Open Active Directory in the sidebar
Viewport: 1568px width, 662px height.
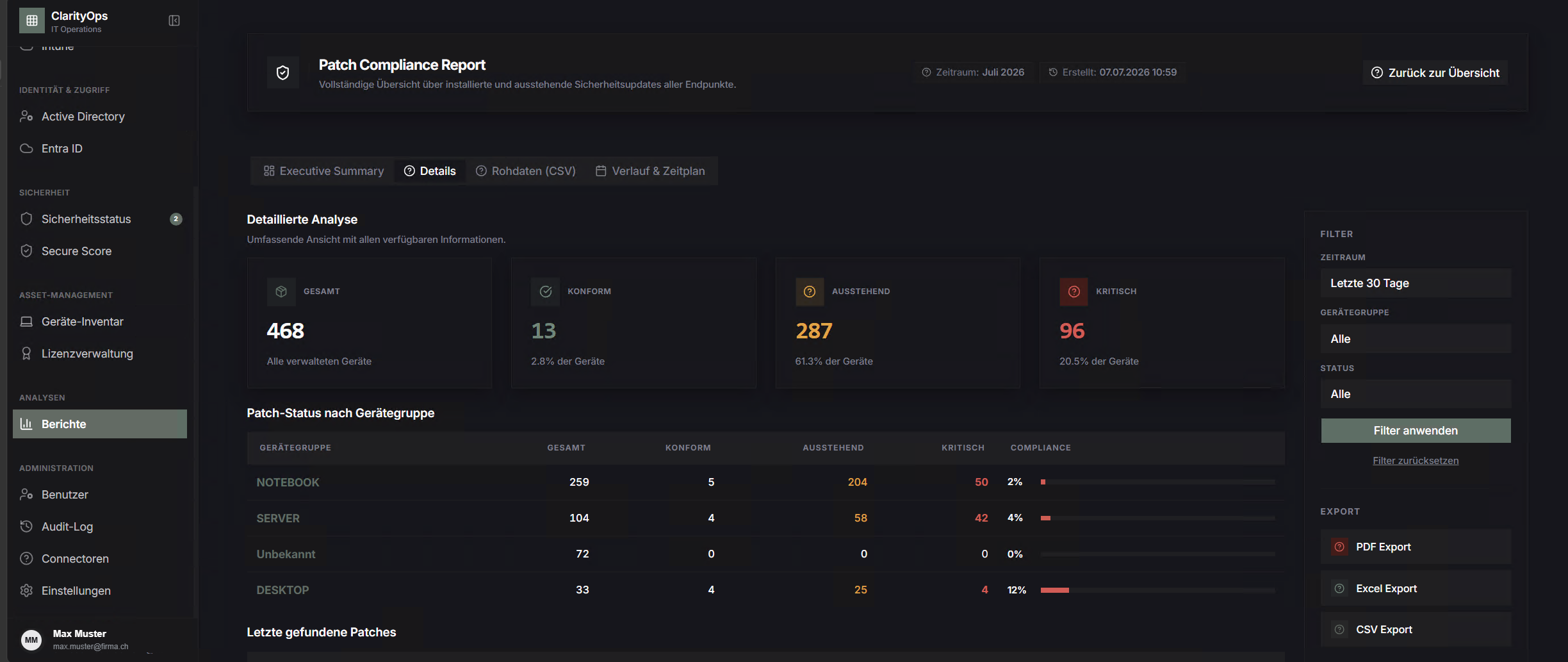click(100, 117)
